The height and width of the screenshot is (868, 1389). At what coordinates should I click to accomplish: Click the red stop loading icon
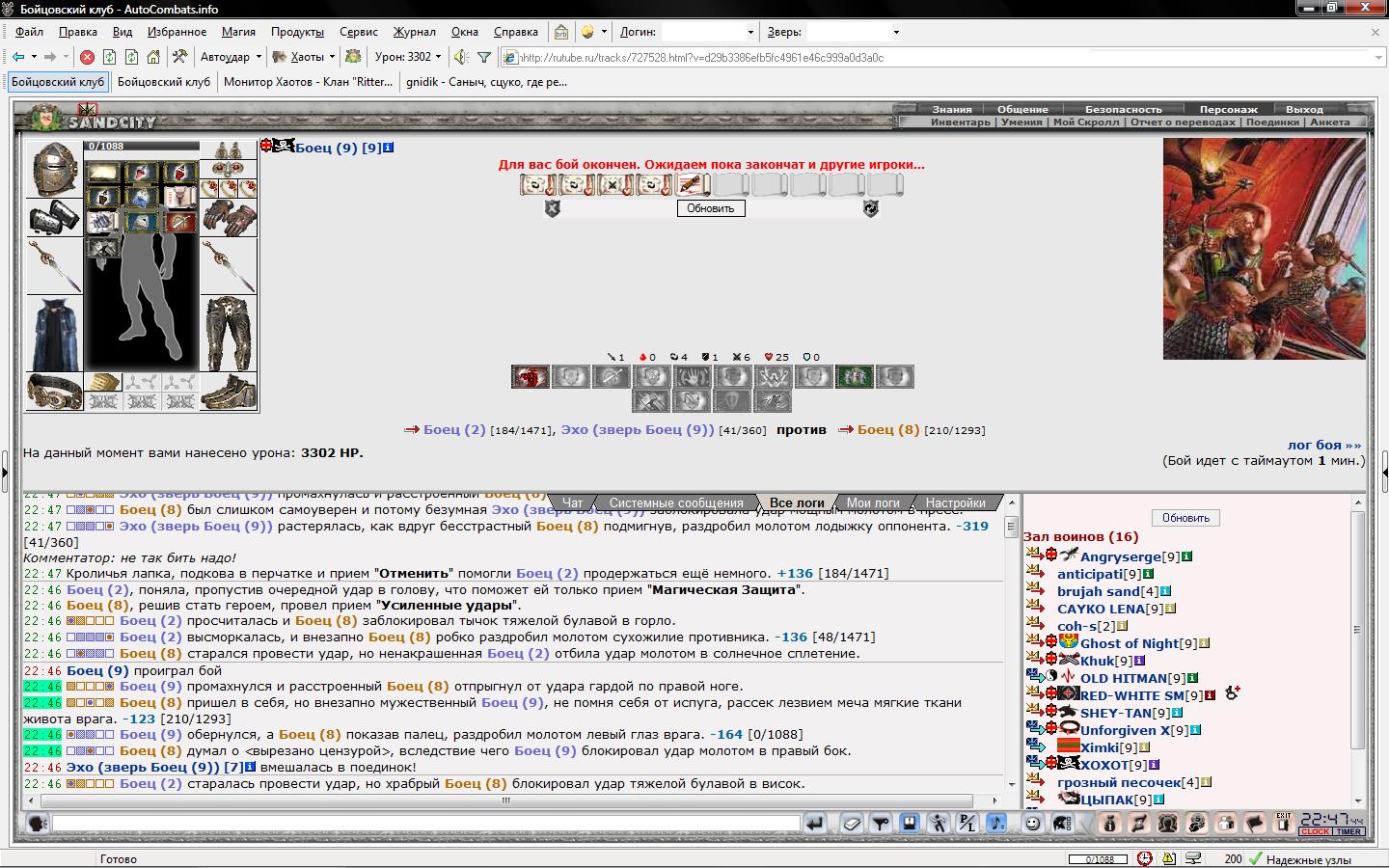click(x=87, y=57)
